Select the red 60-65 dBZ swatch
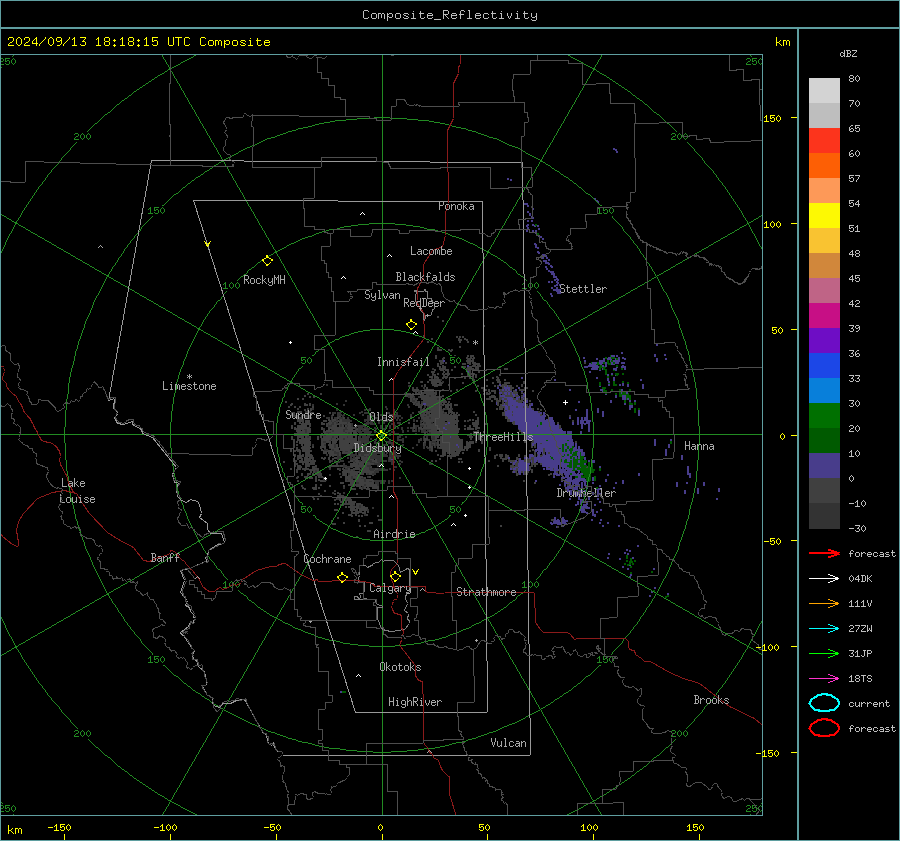This screenshot has width=900, height=841. pyautogui.click(x=824, y=141)
